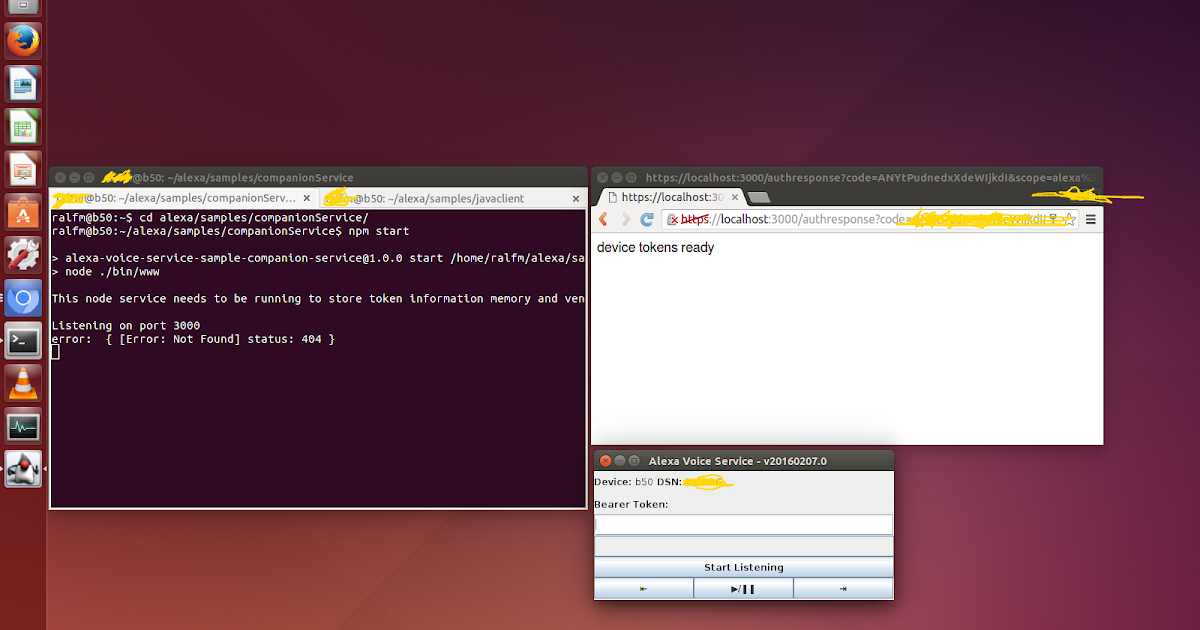The width and height of the screenshot is (1200, 630).
Task: Close the Chromium browser window
Action: (x=601, y=177)
